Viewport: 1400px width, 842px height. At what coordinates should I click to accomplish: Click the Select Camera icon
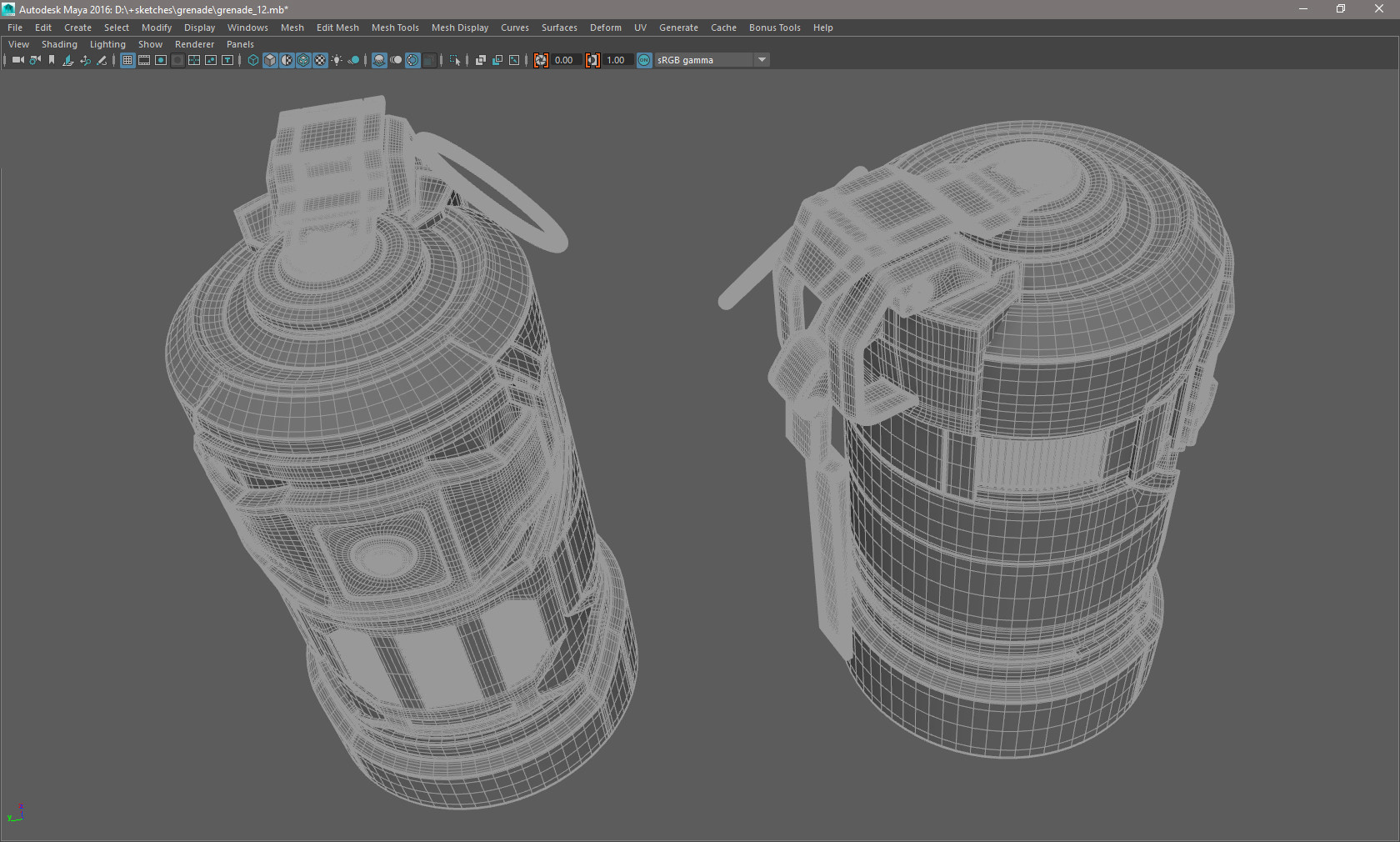click(x=17, y=60)
